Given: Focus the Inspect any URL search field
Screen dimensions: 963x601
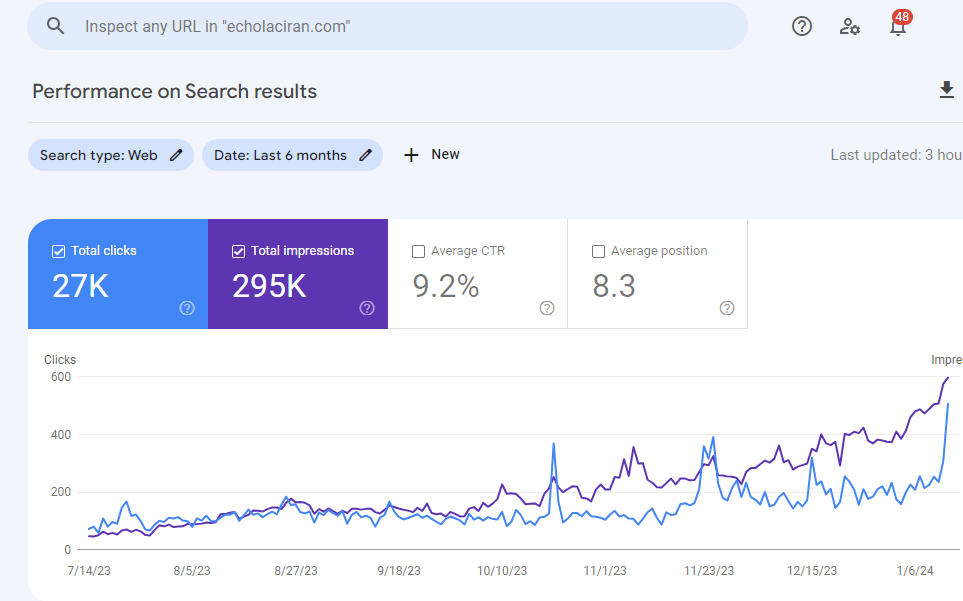Looking at the screenshot, I should click(x=388, y=26).
